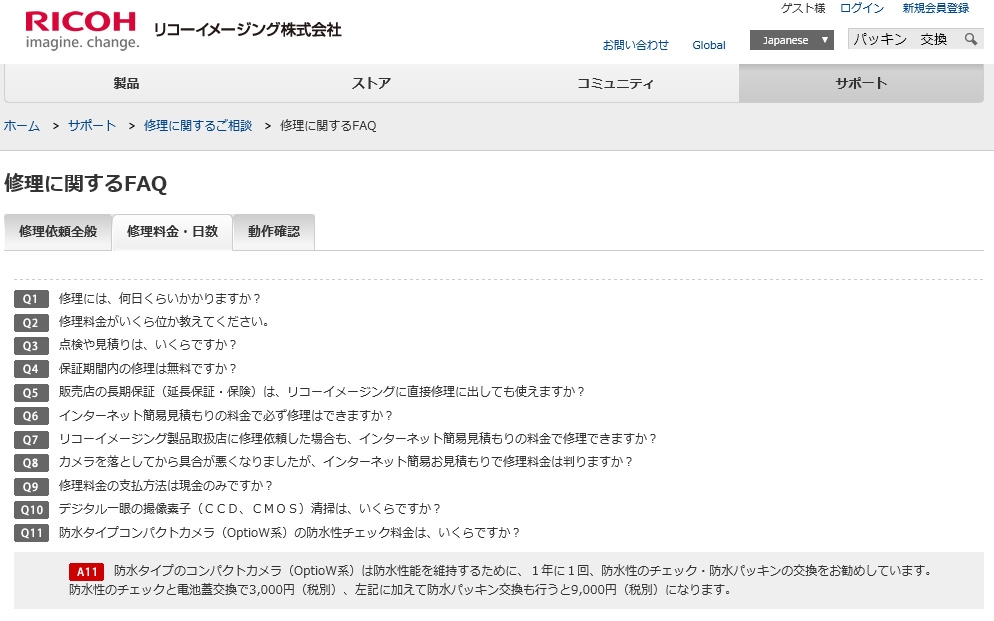The height and width of the screenshot is (621, 994).
Task: Go to サポート in the breadcrumb
Action: tap(92, 125)
